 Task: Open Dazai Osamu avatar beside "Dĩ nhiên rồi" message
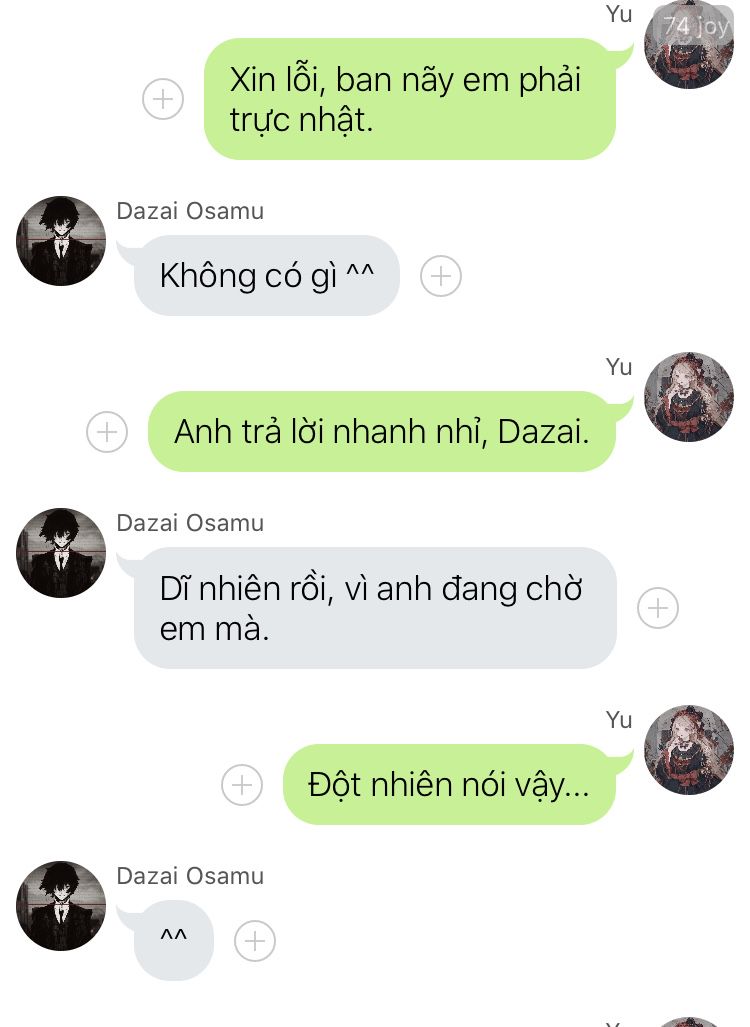click(61, 553)
